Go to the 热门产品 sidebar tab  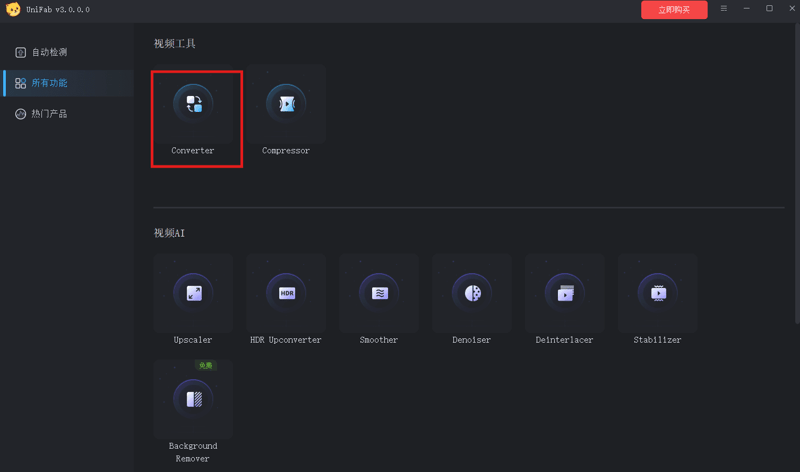coord(49,114)
